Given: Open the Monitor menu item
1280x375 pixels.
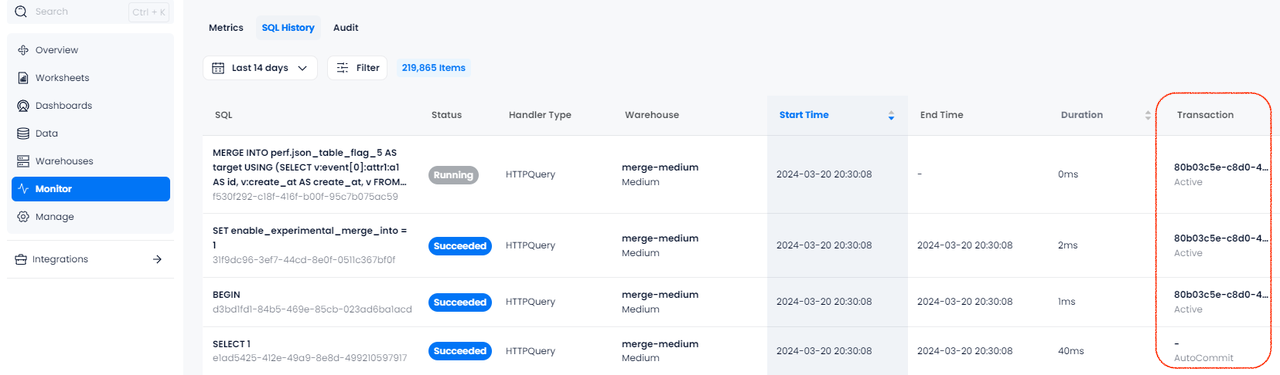Looking at the screenshot, I should coord(91,189).
